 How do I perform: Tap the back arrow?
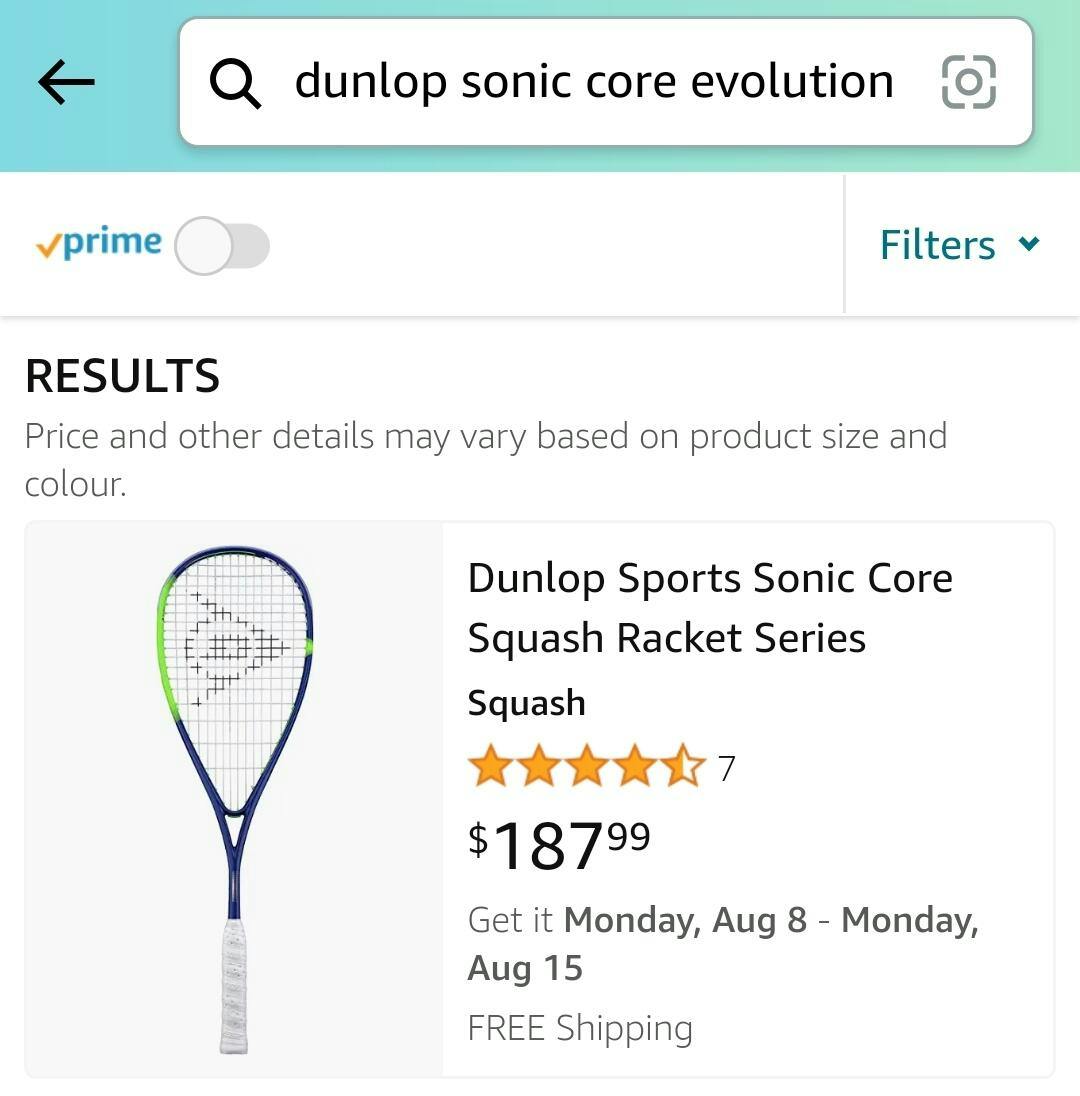[66, 82]
